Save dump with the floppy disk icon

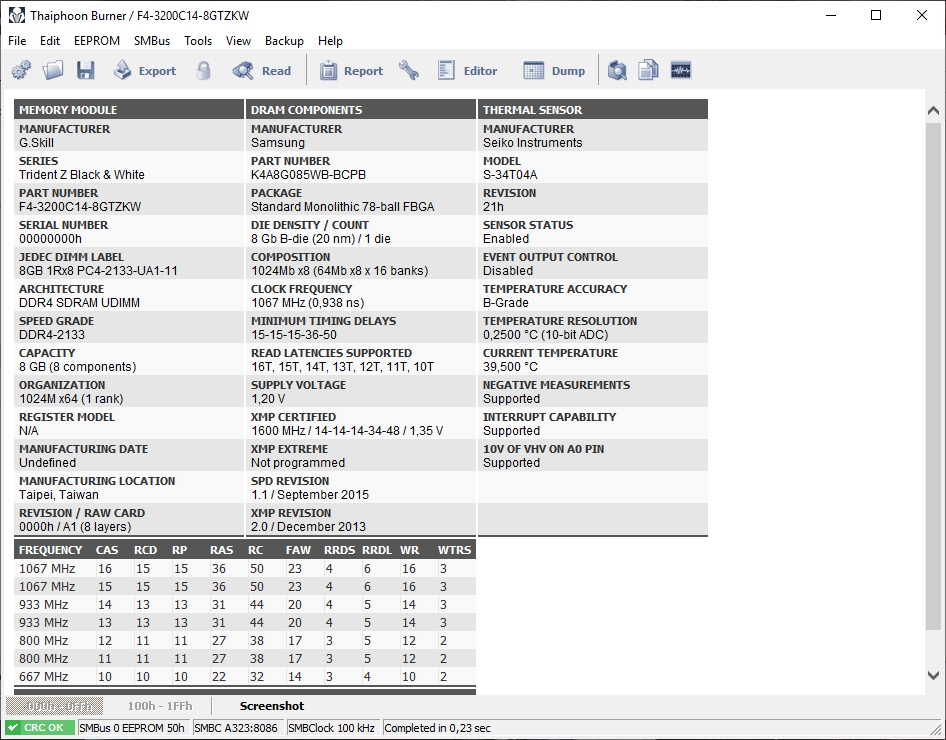coord(86,71)
